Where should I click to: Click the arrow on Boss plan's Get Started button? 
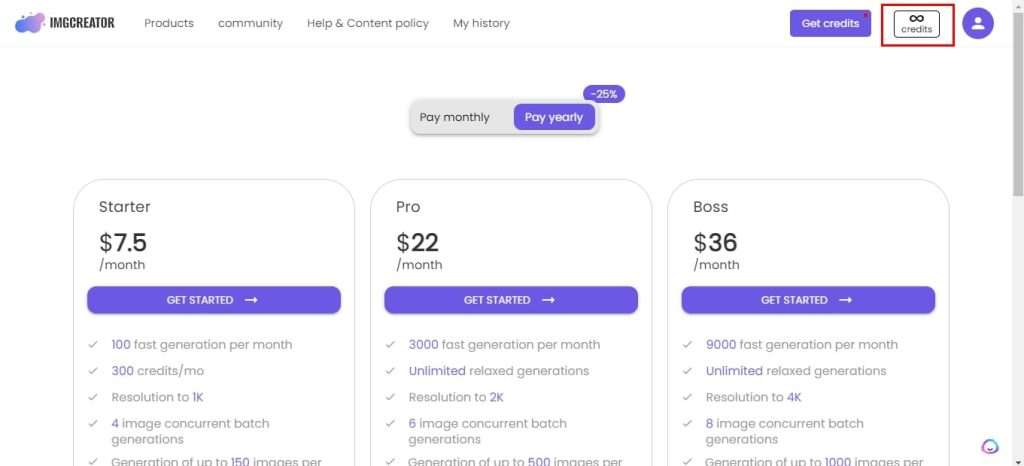click(845, 300)
